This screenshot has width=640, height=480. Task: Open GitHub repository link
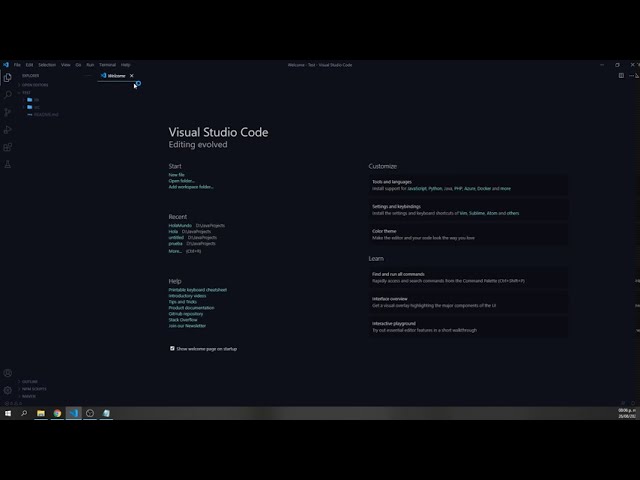click(x=186, y=314)
